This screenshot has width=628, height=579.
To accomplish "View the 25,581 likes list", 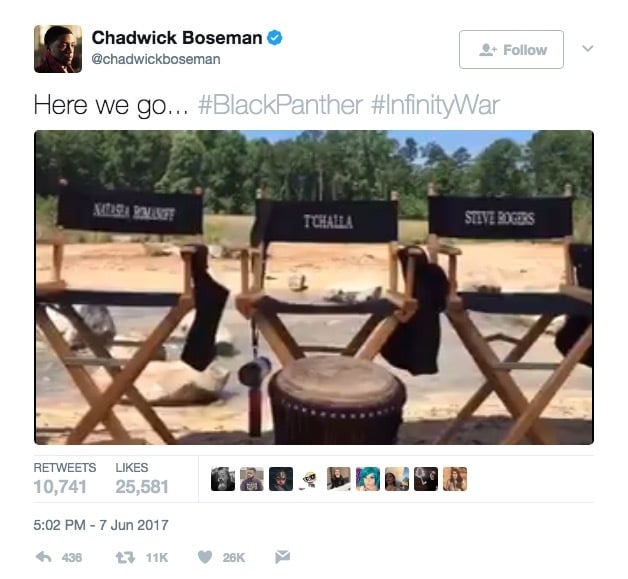I will coord(142,478).
